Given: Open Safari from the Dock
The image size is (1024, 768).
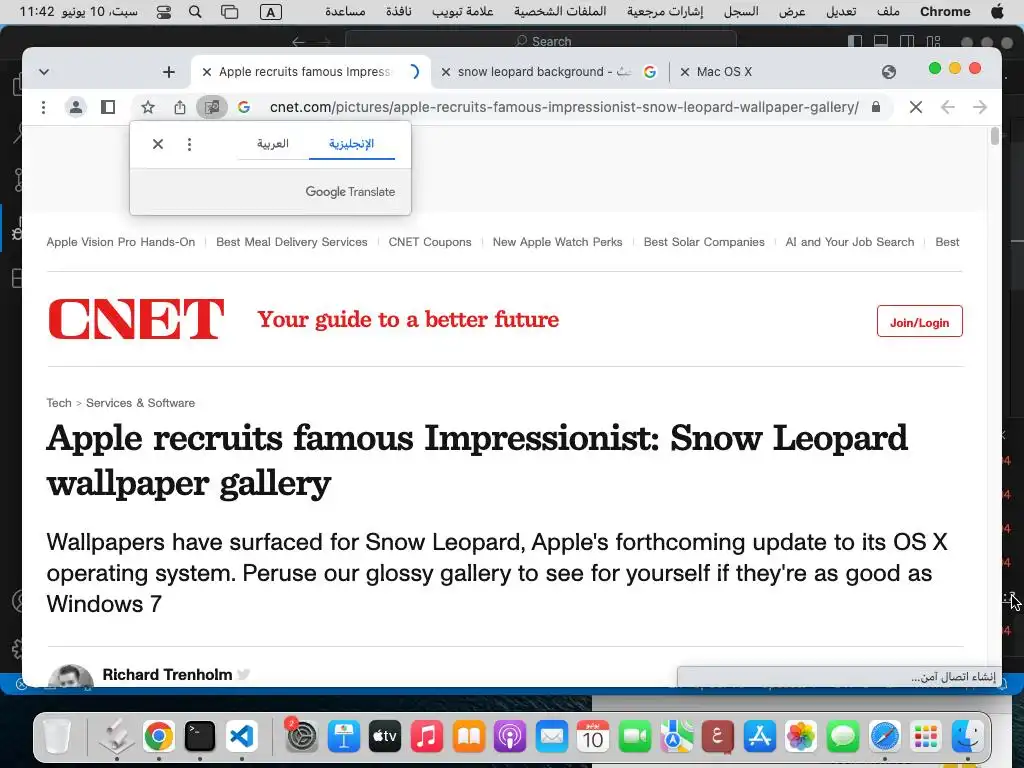Looking at the screenshot, I should pyautogui.click(x=884, y=737).
